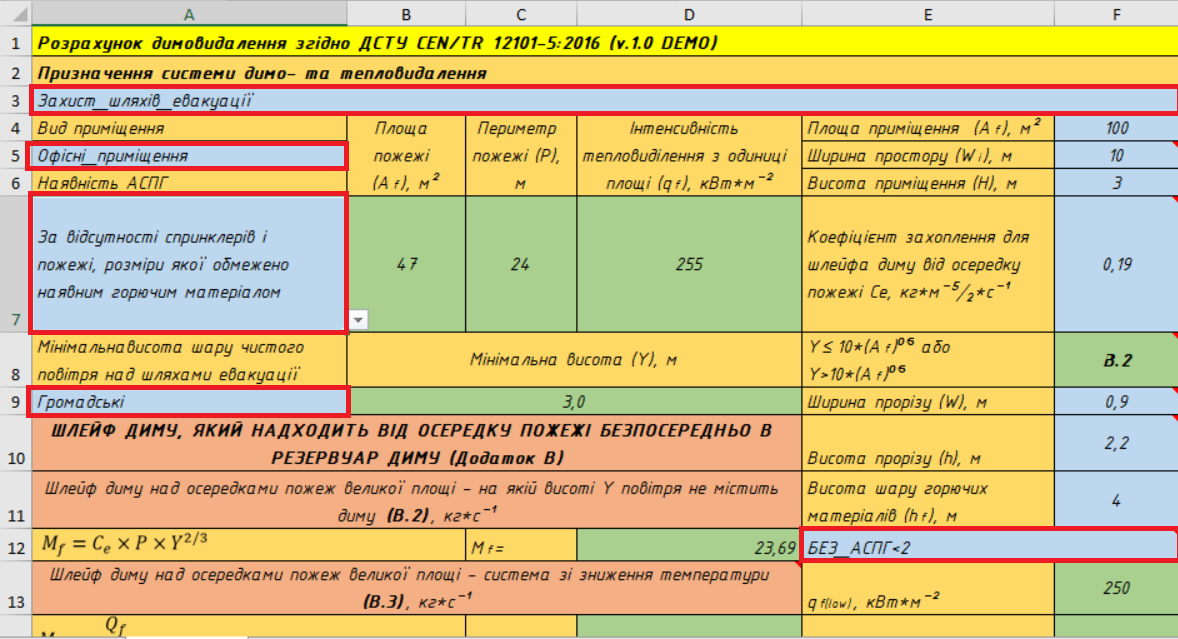Select the column A header
The height and width of the screenshot is (639, 1178).
click(x=189, y=13)
